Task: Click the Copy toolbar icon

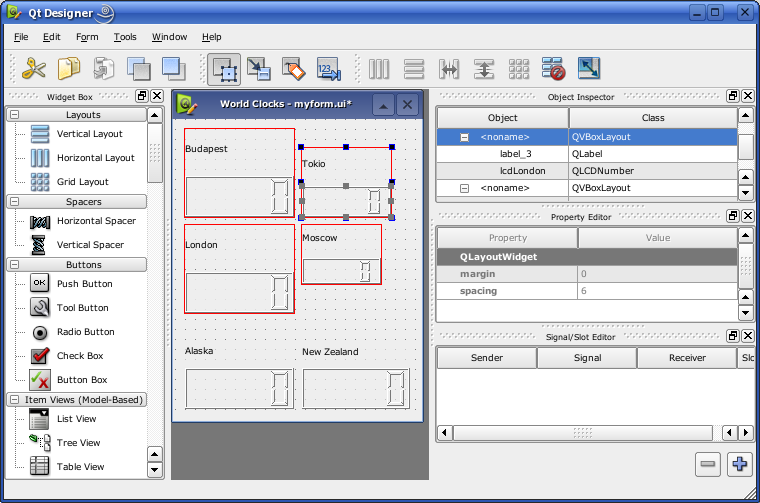Action: click(69, 68)
